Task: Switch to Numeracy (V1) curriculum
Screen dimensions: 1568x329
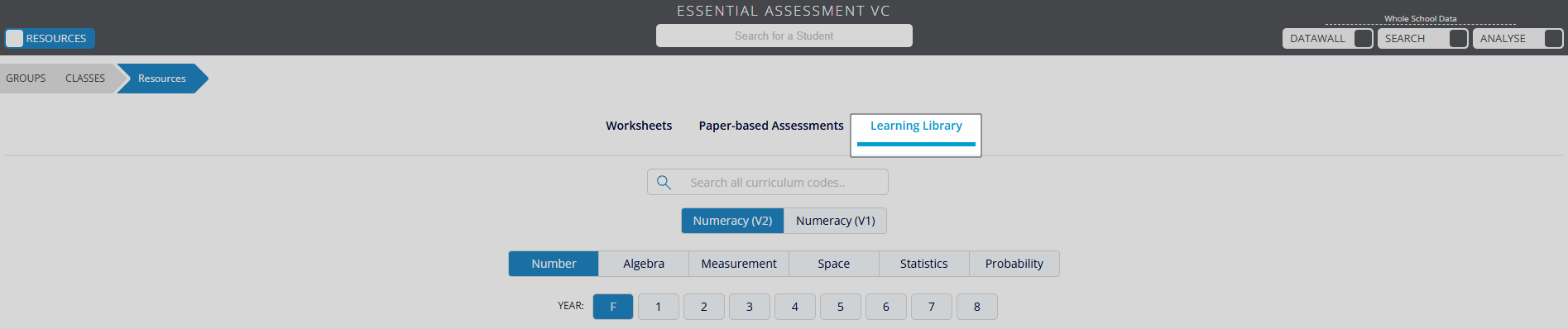Action: pyautogui.click(x=835, y=221)
